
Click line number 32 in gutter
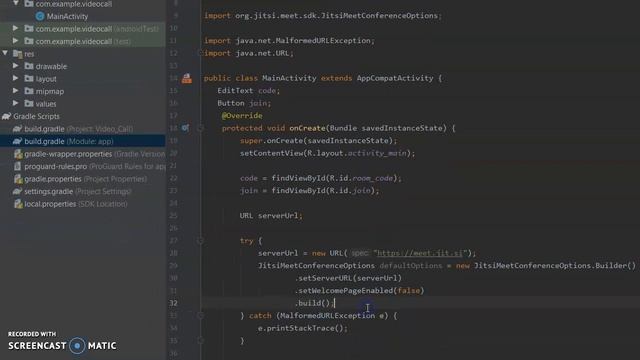(173, 303)
